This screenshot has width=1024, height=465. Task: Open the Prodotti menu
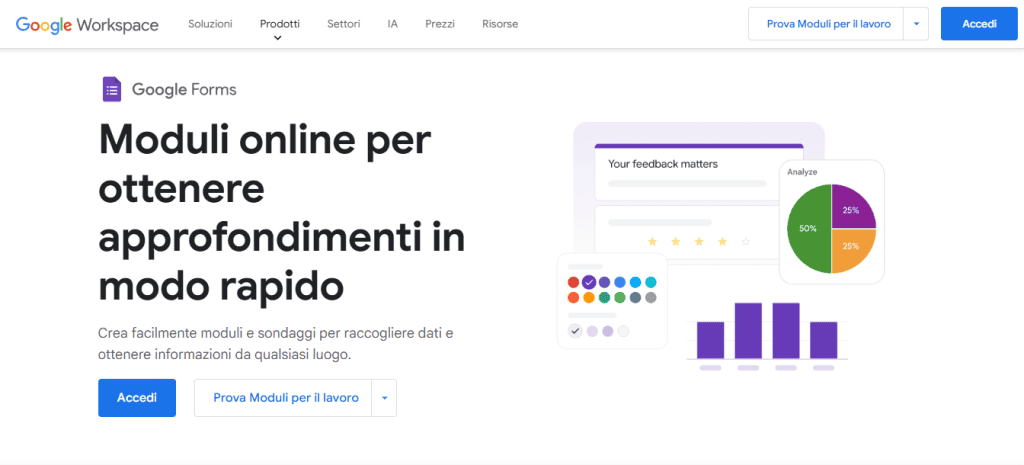pyautogui.click(x=280, y=24)
